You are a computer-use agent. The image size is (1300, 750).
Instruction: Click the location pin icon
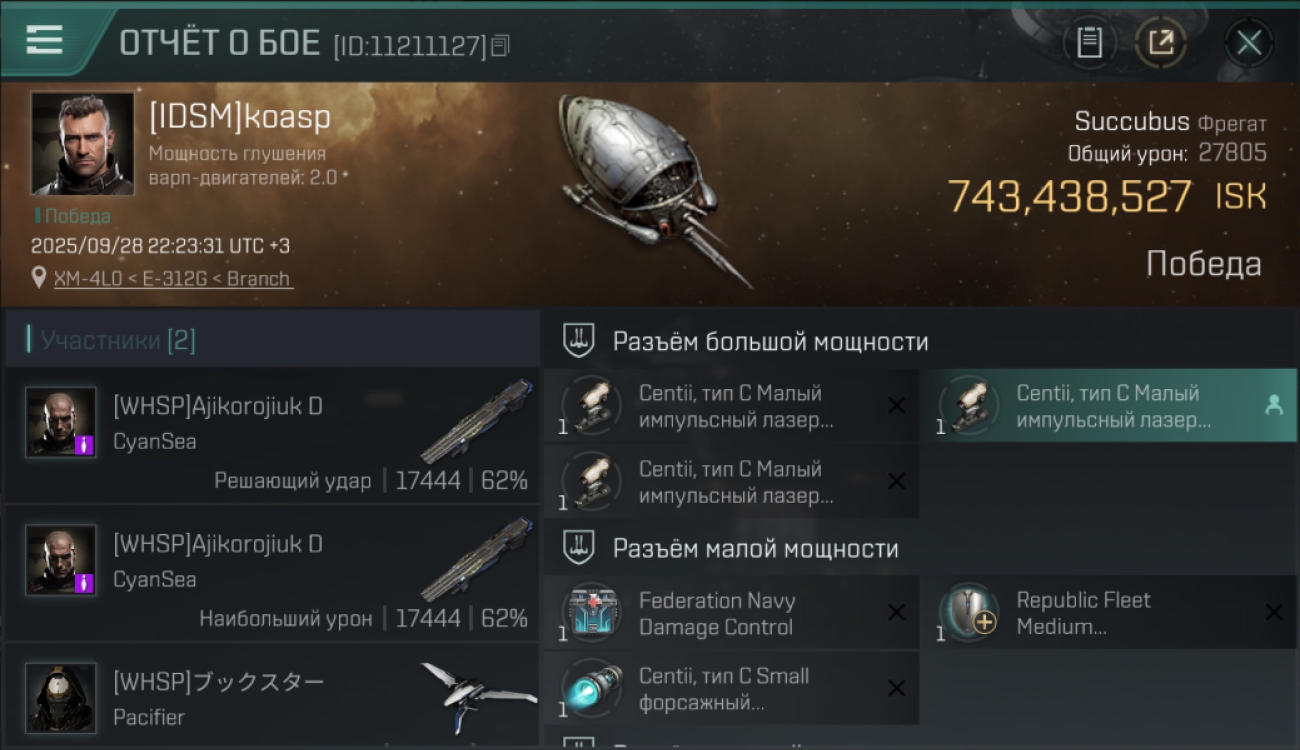pyautogui.click(x=39, y=278)
